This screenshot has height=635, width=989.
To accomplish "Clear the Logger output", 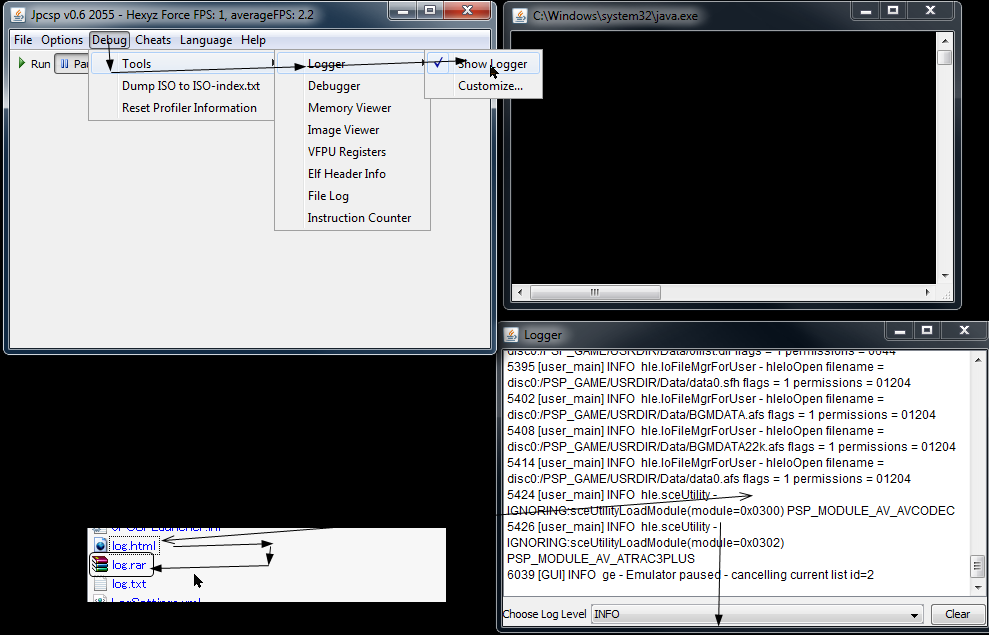I will click(x=957, y=614).
